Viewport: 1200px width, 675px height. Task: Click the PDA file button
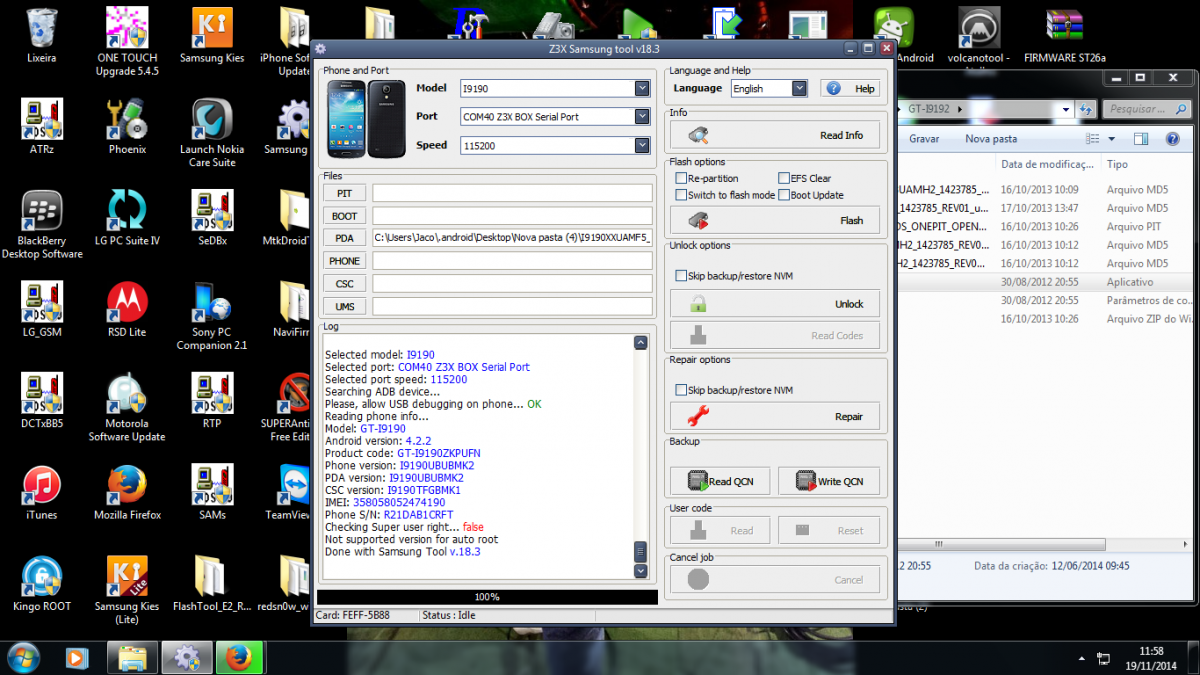coord(345,238)
